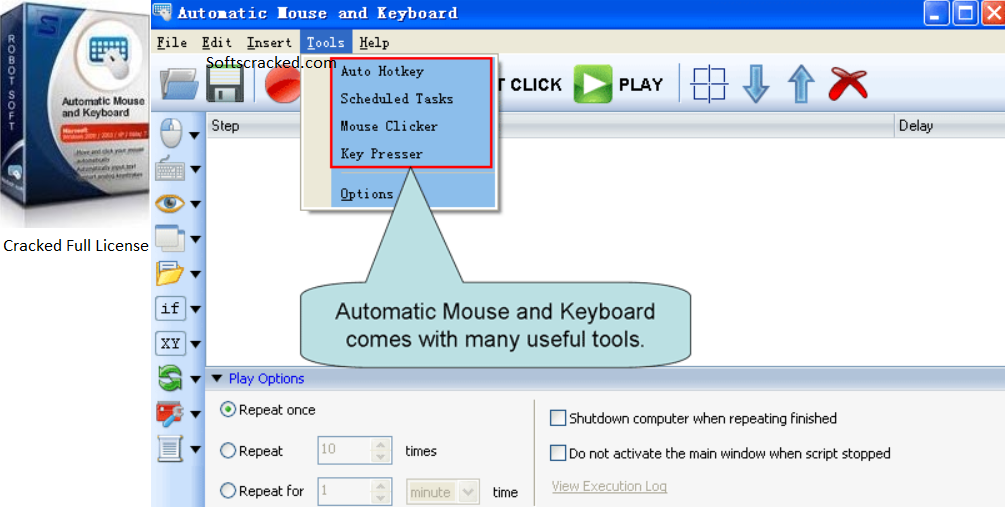Select the open-folder file action sidebar icon

[170, 274]
